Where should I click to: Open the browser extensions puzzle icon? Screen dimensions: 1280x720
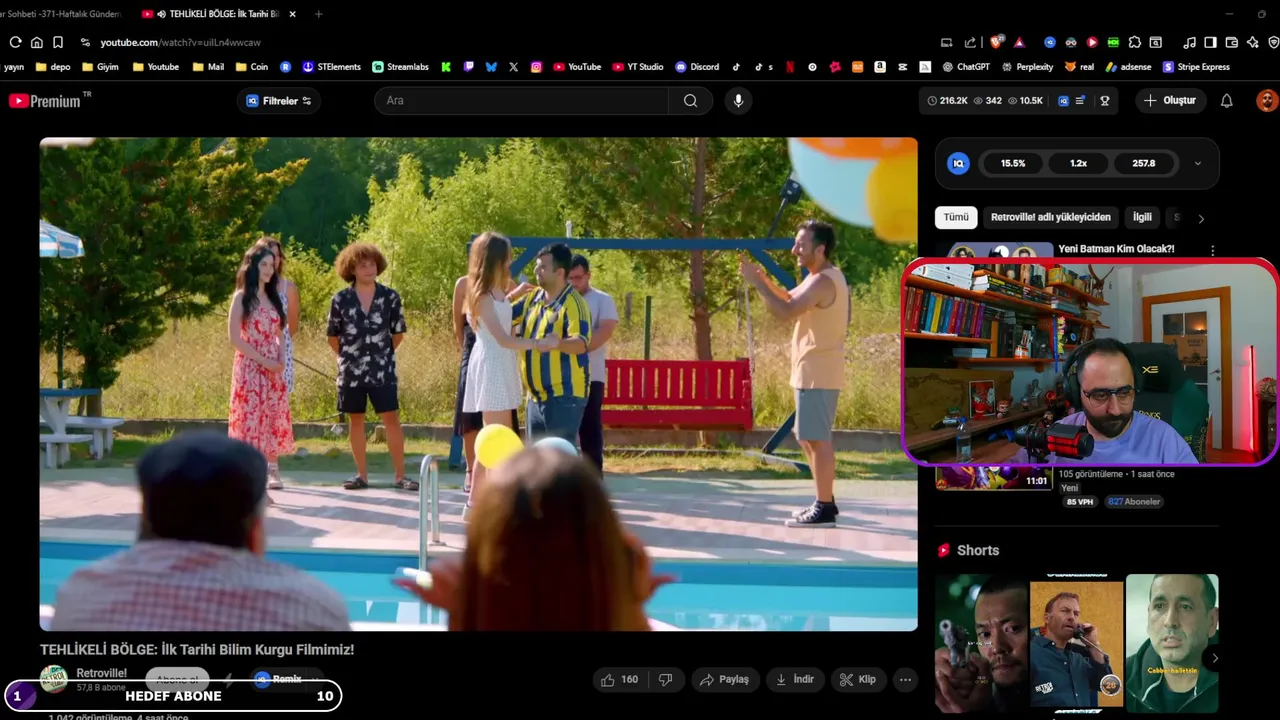coord(1135,42)
